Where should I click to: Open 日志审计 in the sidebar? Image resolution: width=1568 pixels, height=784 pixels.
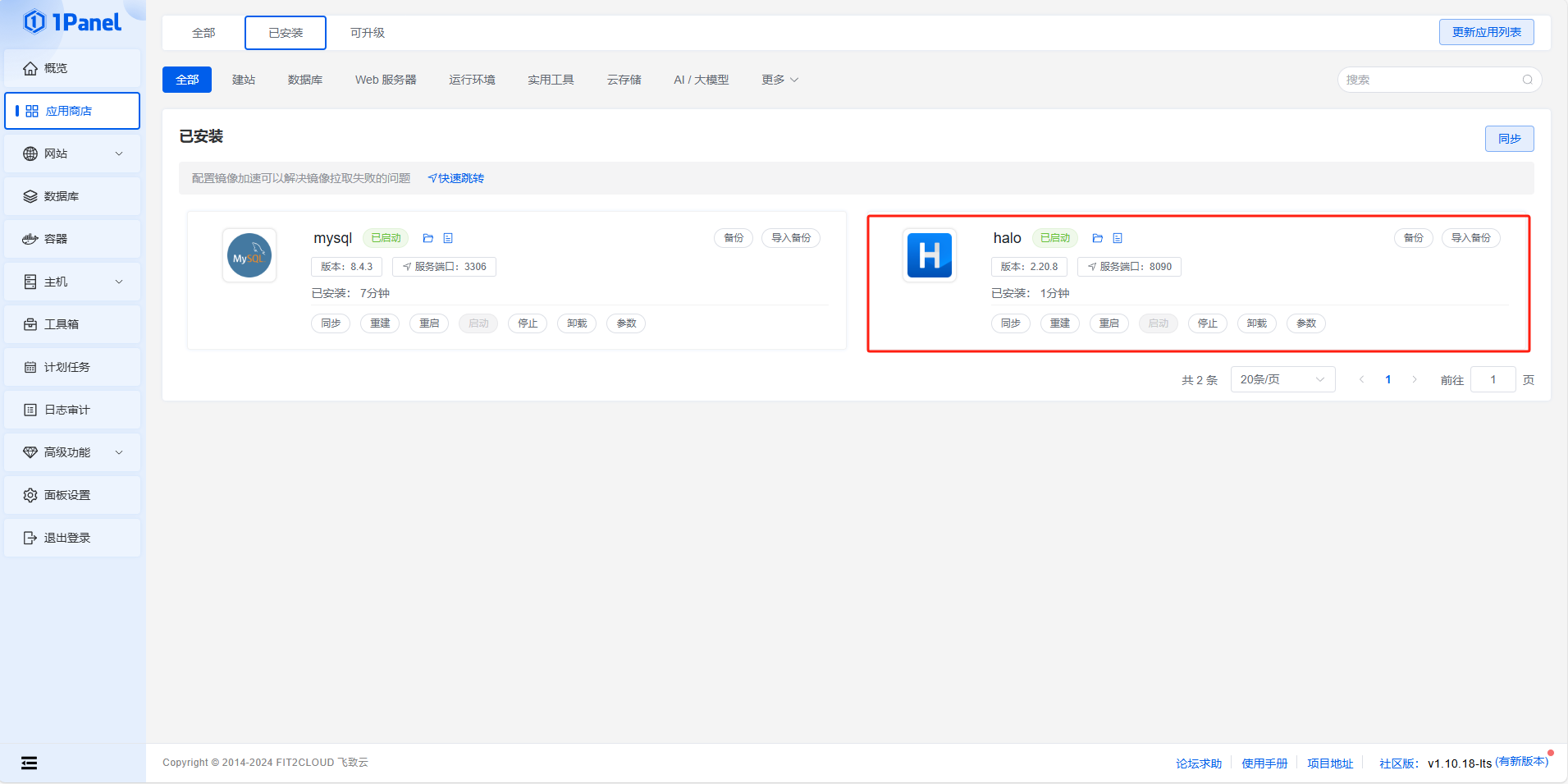pyautogui.click(x=72, y=410)
